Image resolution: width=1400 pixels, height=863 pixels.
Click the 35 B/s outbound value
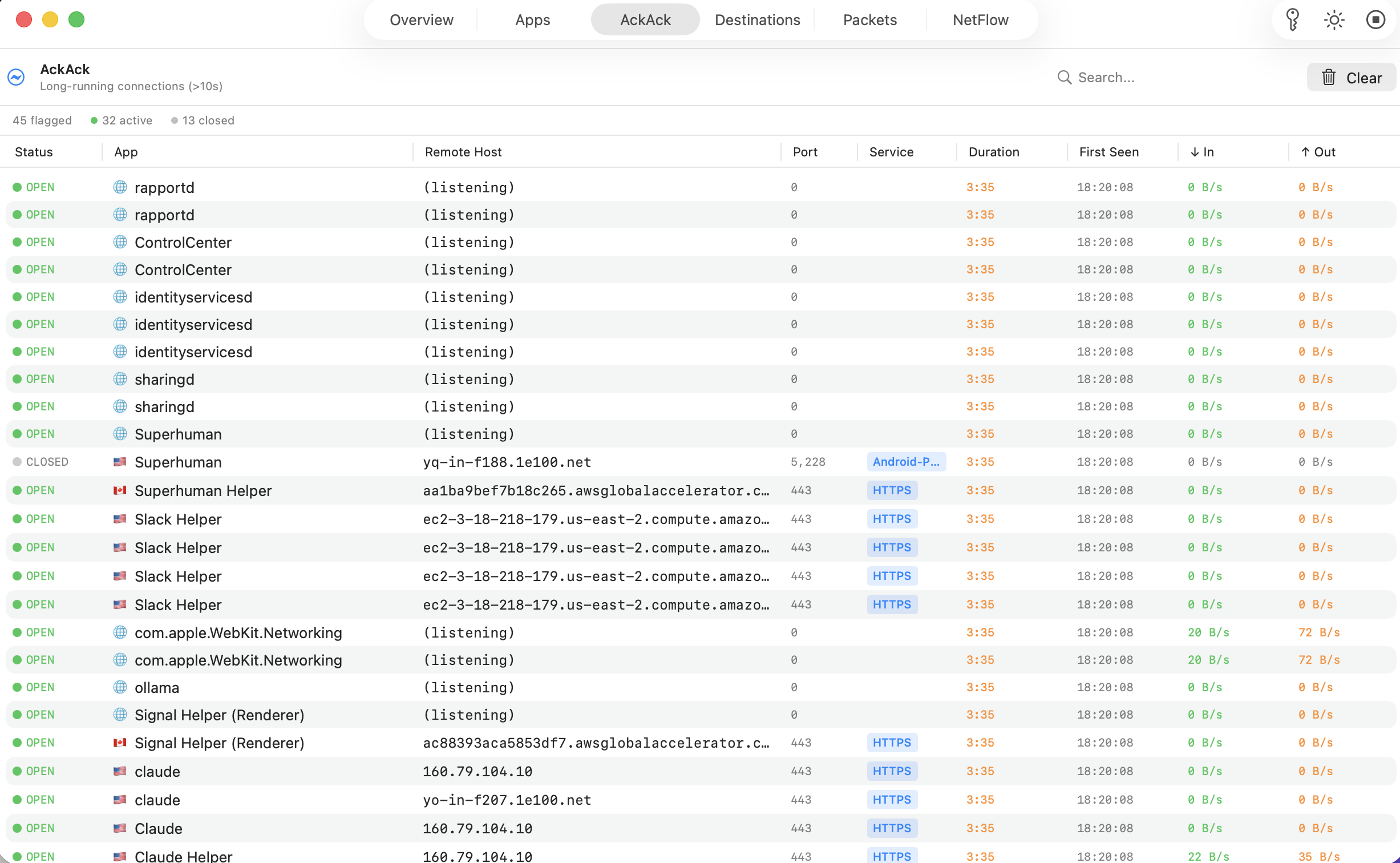pyautogui.click(x=1319, y=856)
